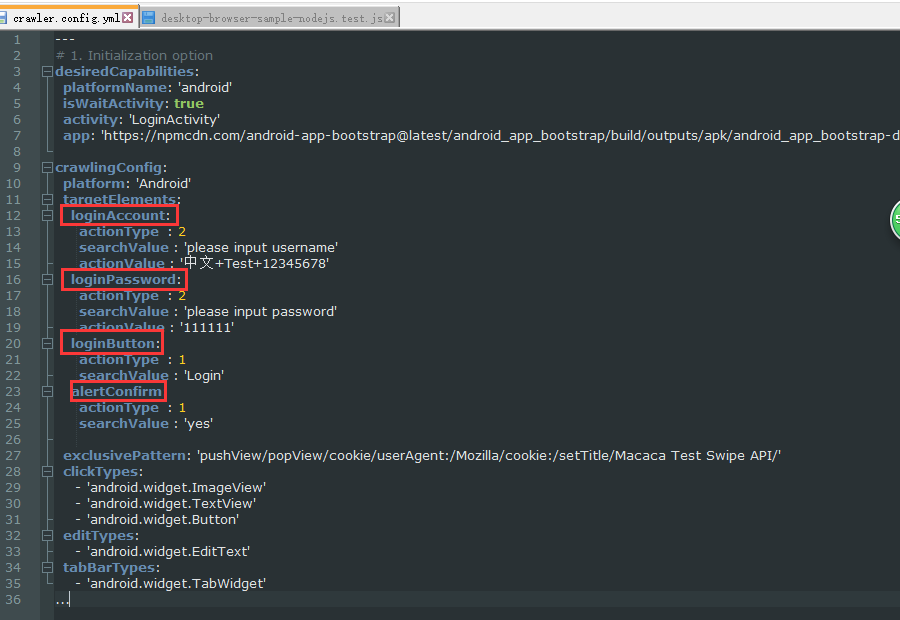Click 'android.widget.TextView' entry

point(171,504)
